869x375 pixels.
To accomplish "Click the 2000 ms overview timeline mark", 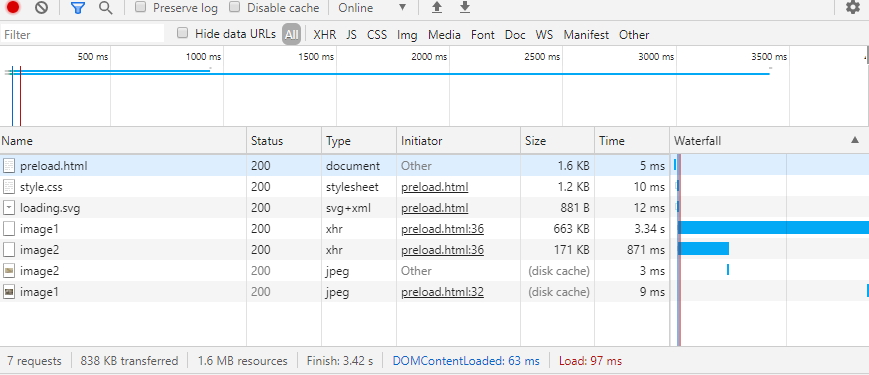I will click(x=429, y=56).
